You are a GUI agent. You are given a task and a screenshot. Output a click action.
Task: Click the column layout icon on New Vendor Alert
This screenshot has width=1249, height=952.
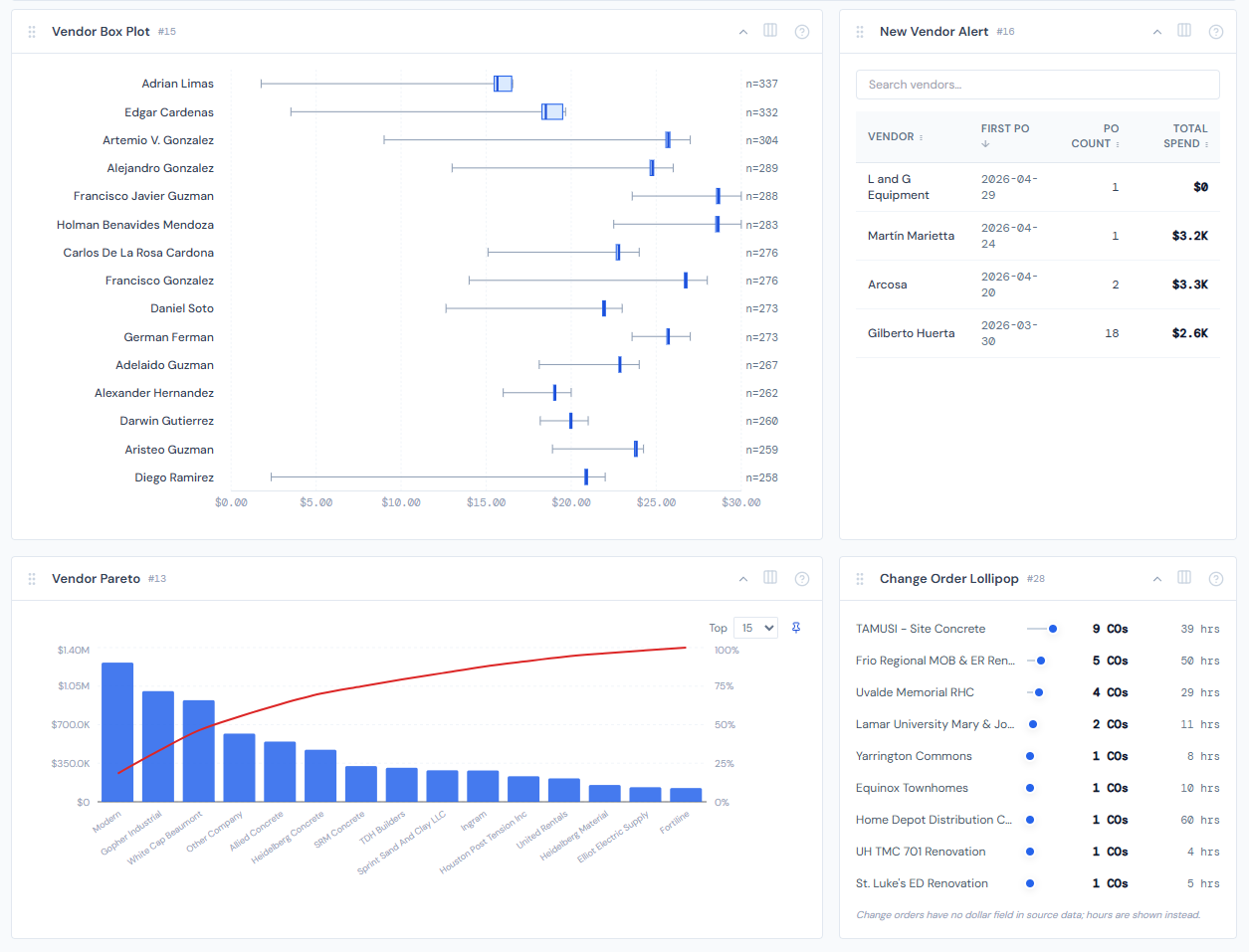(1184, 31)
